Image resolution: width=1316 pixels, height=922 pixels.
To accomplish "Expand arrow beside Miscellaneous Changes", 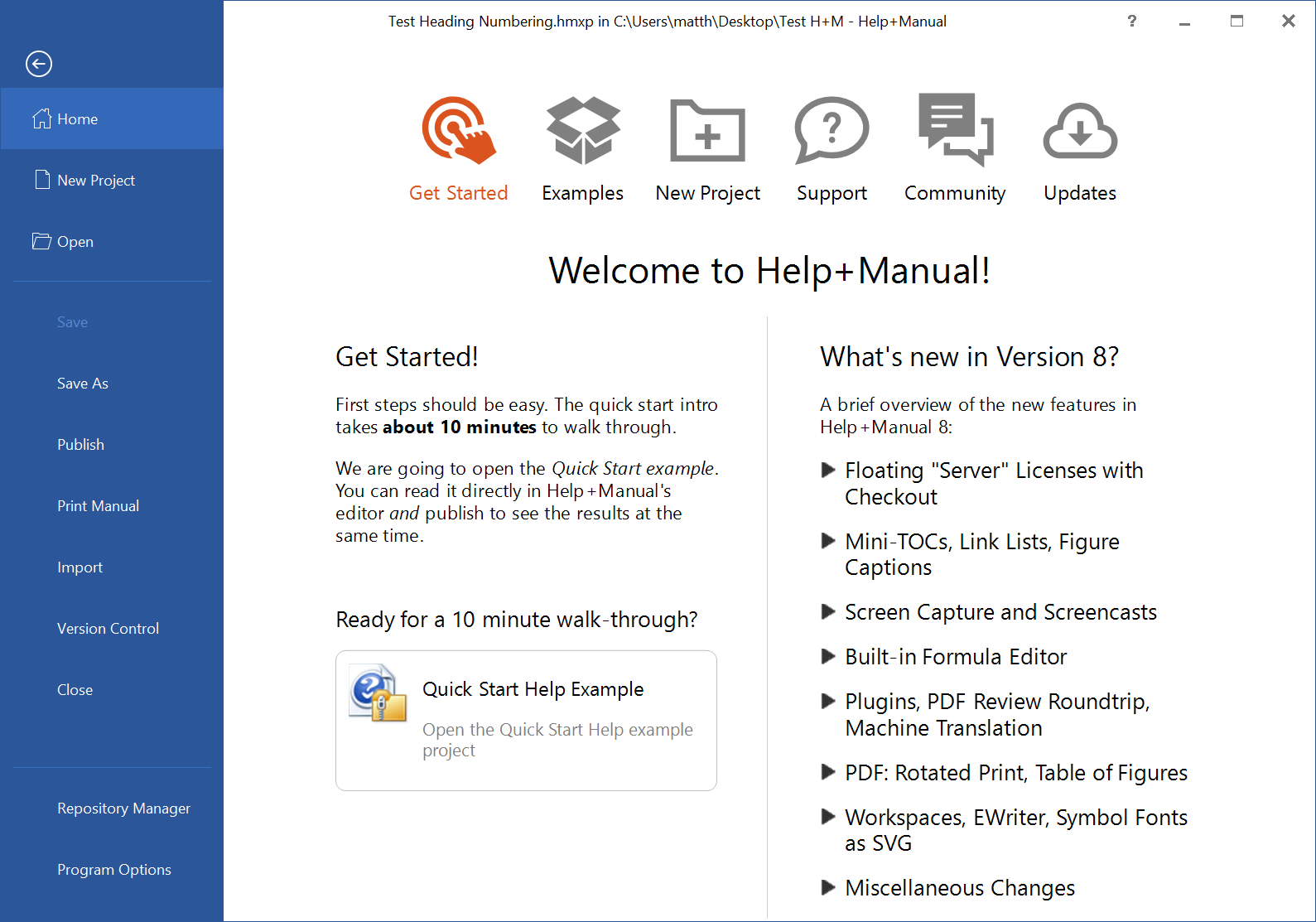I will [828, 887].
